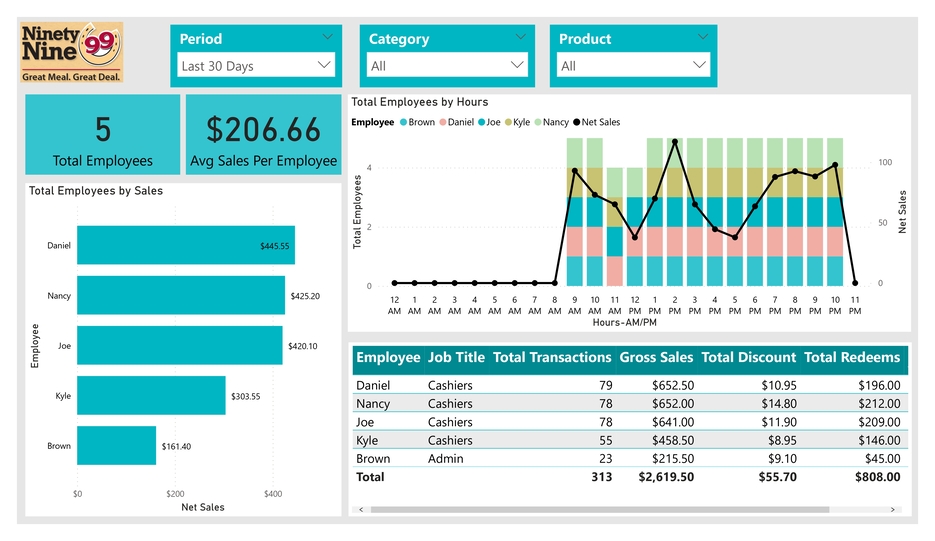935x541 pixels.
Task: Open the Product filter dropdown showing All
Action: [633, 65]
